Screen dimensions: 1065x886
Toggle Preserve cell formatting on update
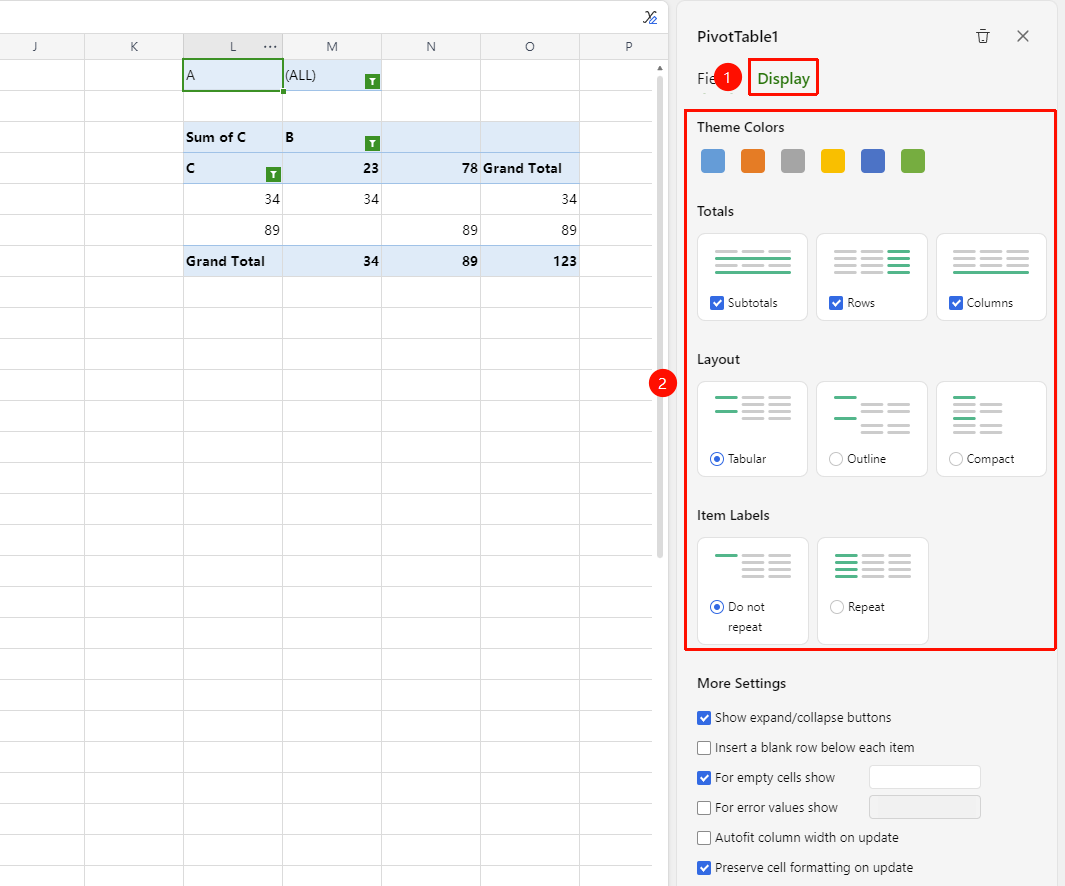(704, 868)
